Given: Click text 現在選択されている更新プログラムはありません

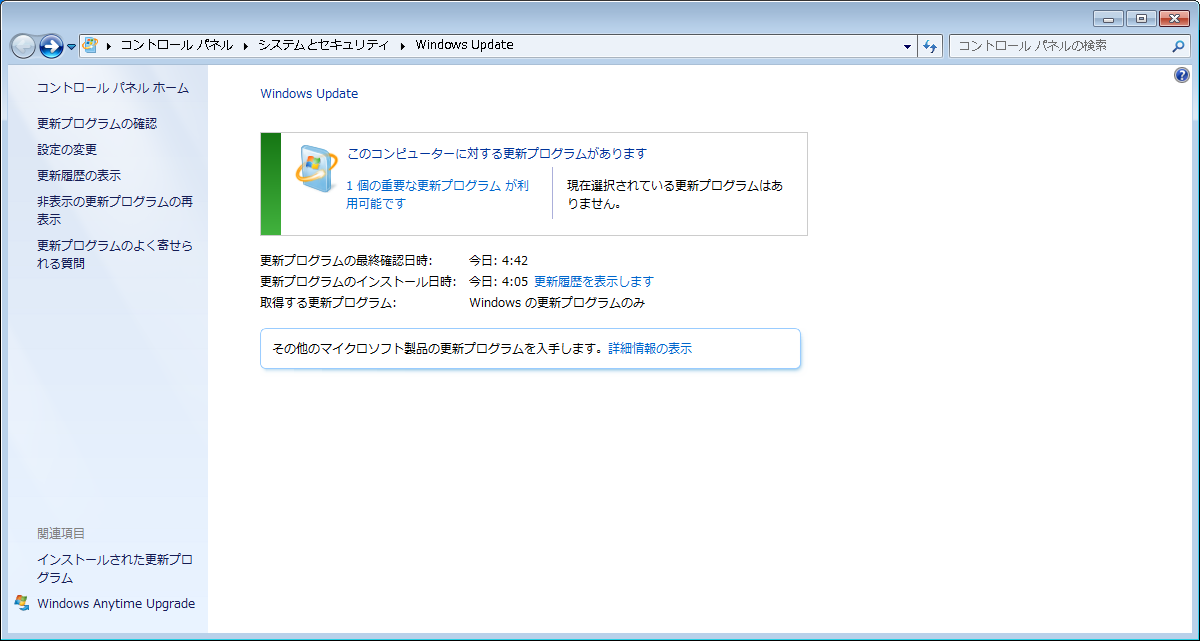Looking at the screenshot, I should (675, 195).
